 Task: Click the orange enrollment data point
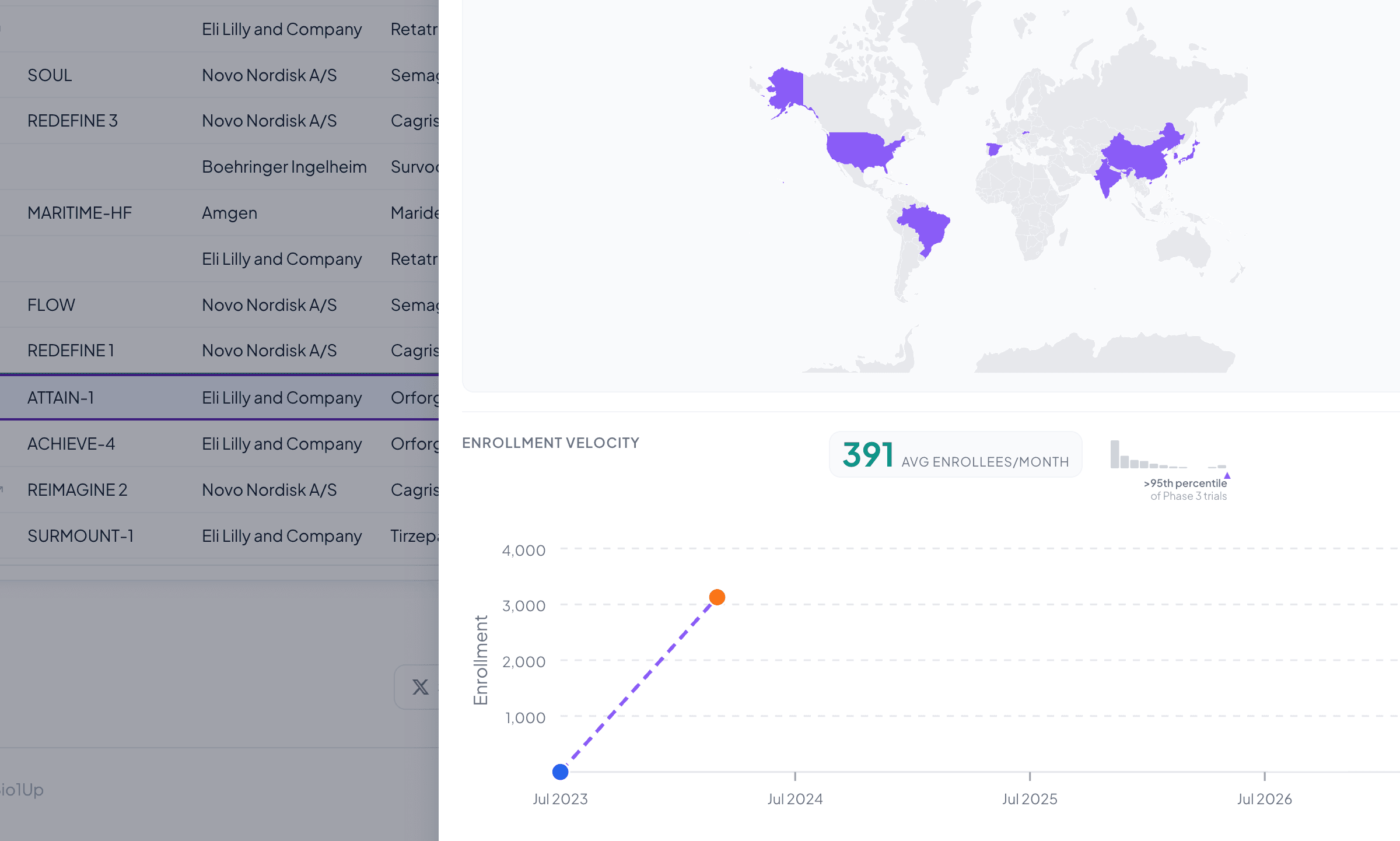coord(717,597)
